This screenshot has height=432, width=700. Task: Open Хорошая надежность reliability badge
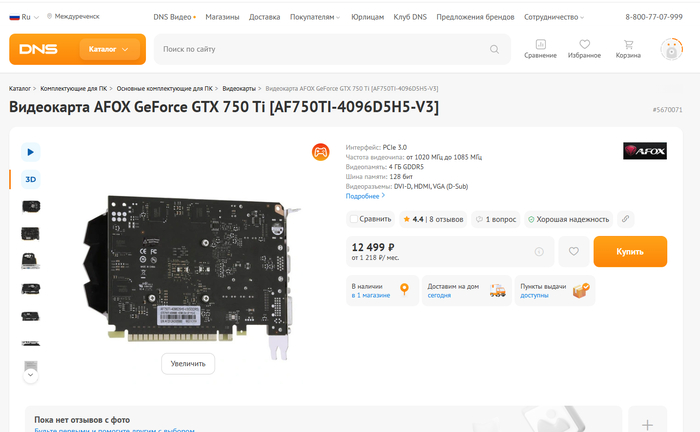click(568, 219)
